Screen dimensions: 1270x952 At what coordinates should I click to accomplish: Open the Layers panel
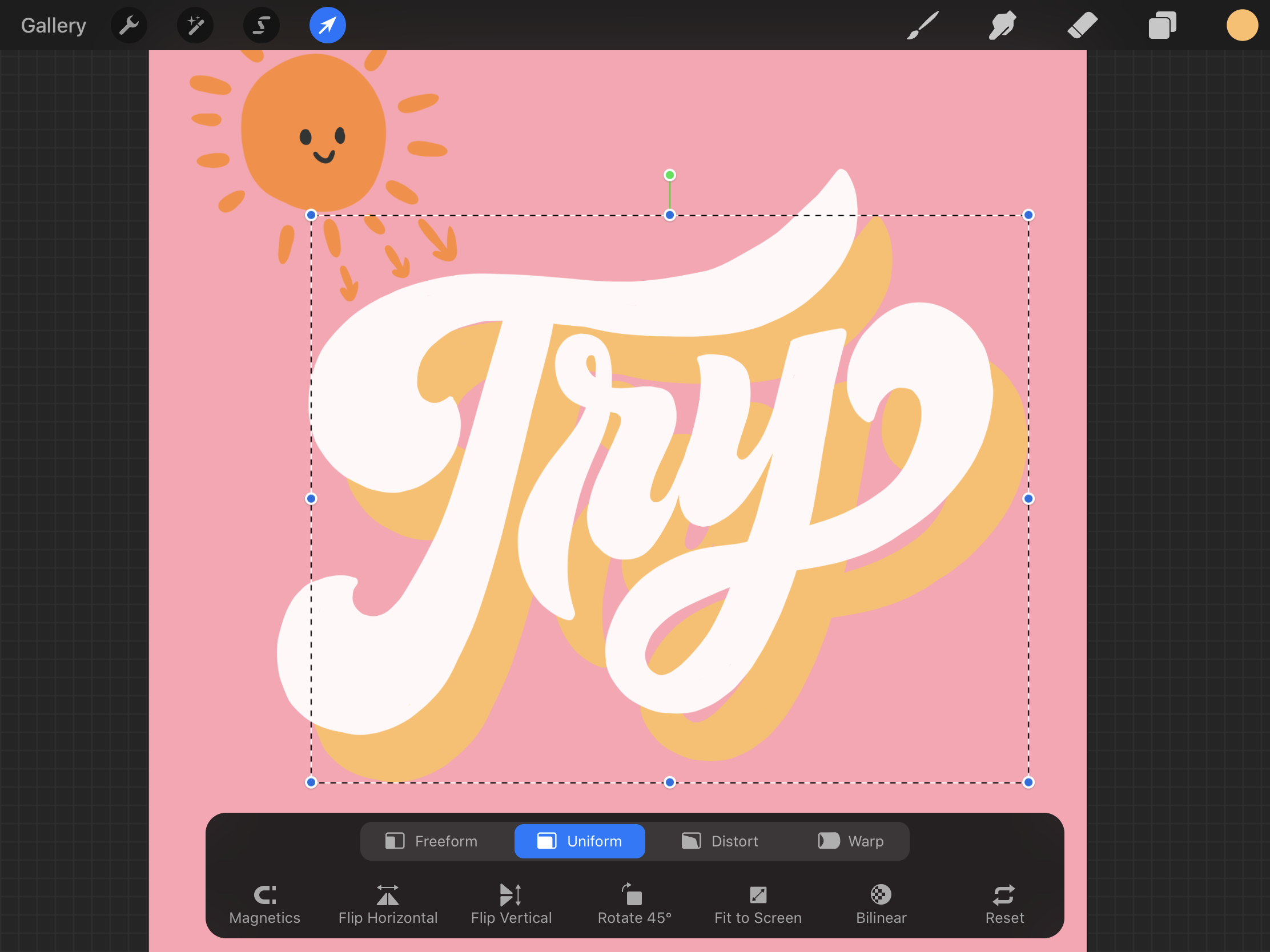[1162, 25]
